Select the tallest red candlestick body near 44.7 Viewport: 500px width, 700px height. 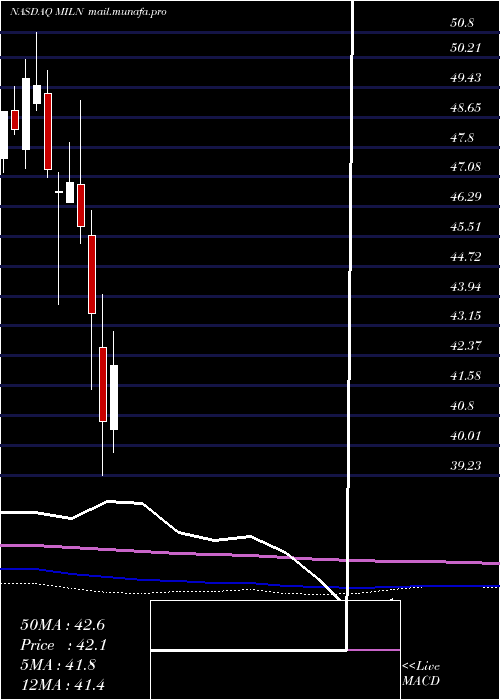92,274
